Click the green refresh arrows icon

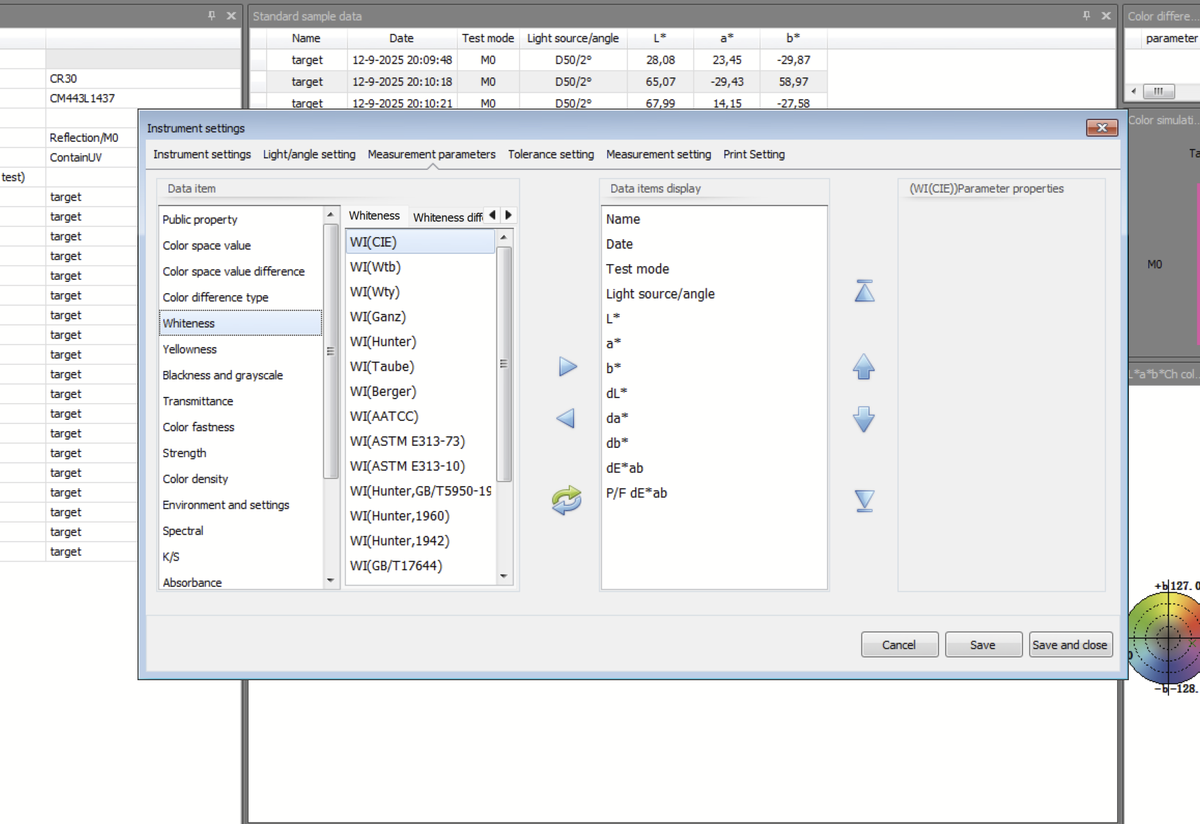[x=566, y=500]
